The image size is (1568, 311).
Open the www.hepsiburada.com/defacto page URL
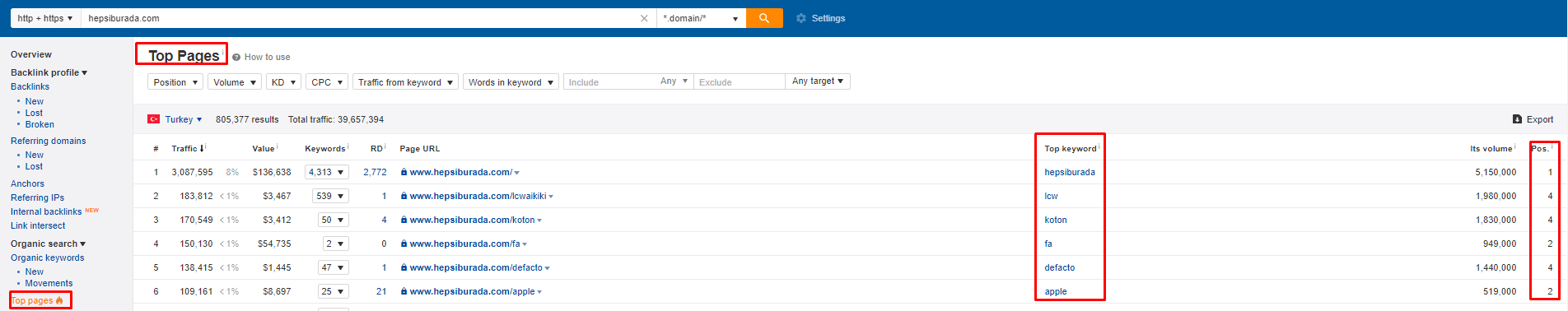[476, 267]
